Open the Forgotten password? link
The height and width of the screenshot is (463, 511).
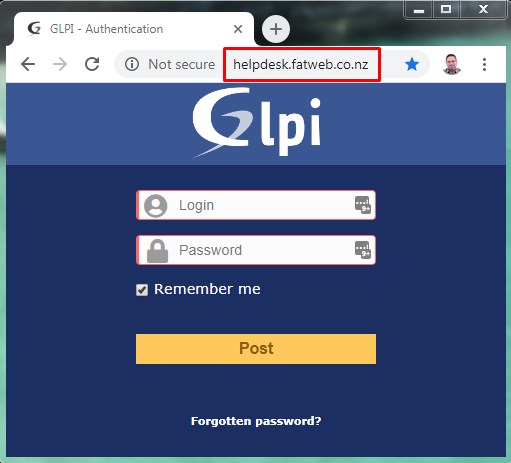(x=256, y=421)
